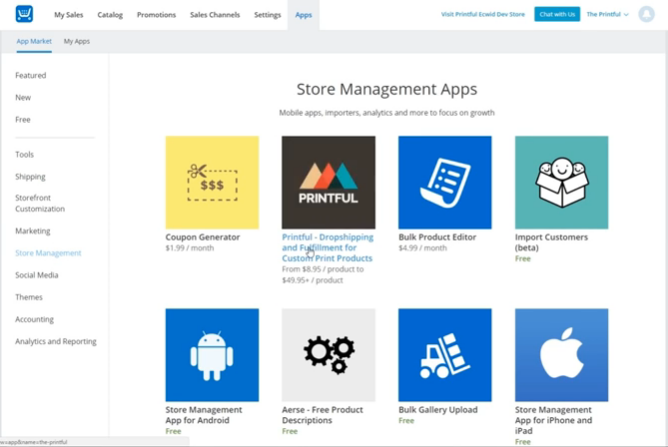The width and height of the screenshot is (668, 447).
Task: Open Storefront Customization category
Action: [40, 203]
